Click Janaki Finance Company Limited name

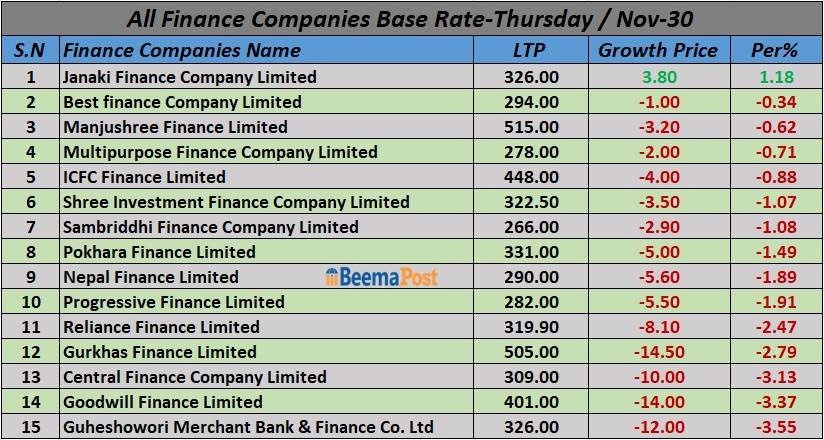point(189,77)
